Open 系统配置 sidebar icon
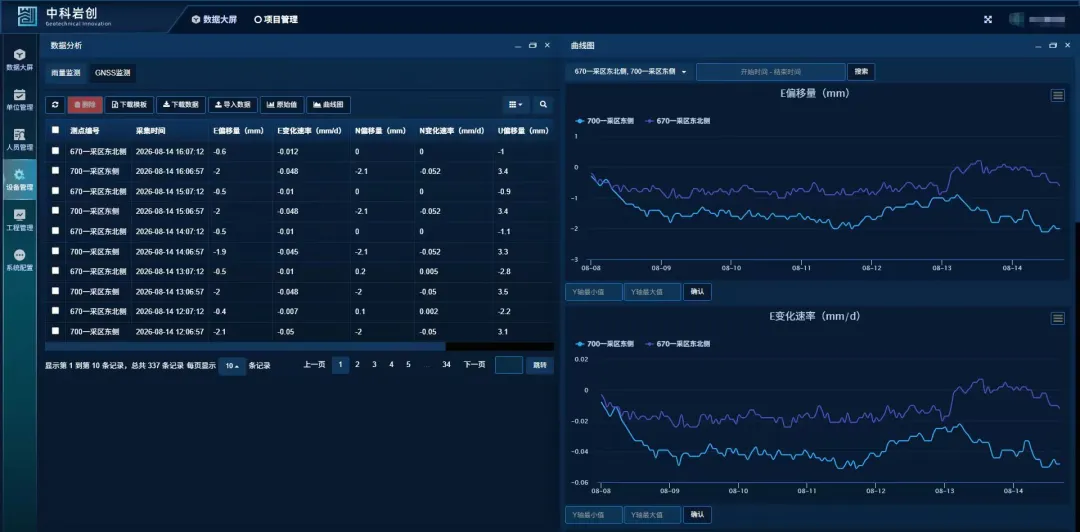Screen dimensions: 1080x532 [x=19, y=260]
